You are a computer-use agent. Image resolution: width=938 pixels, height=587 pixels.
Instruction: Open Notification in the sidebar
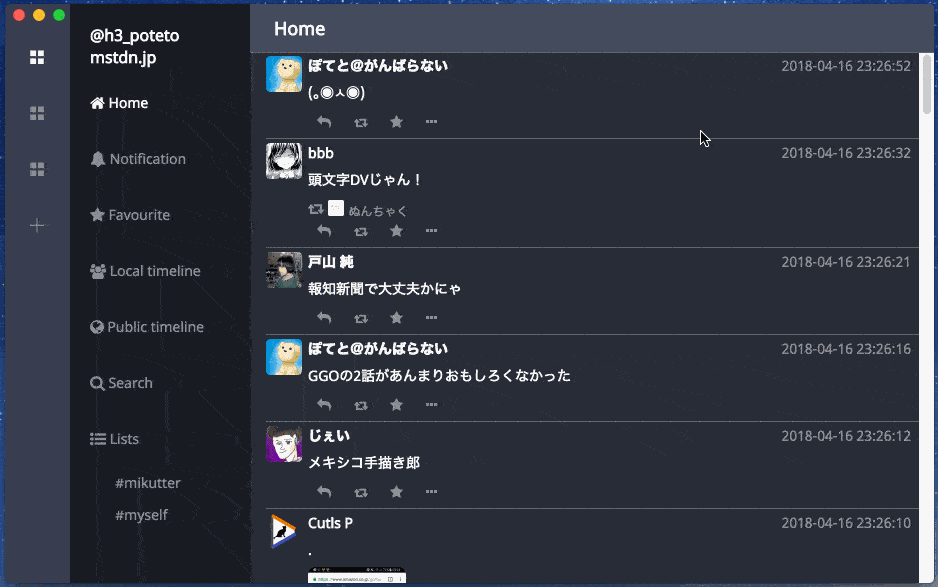pos(138,159)
